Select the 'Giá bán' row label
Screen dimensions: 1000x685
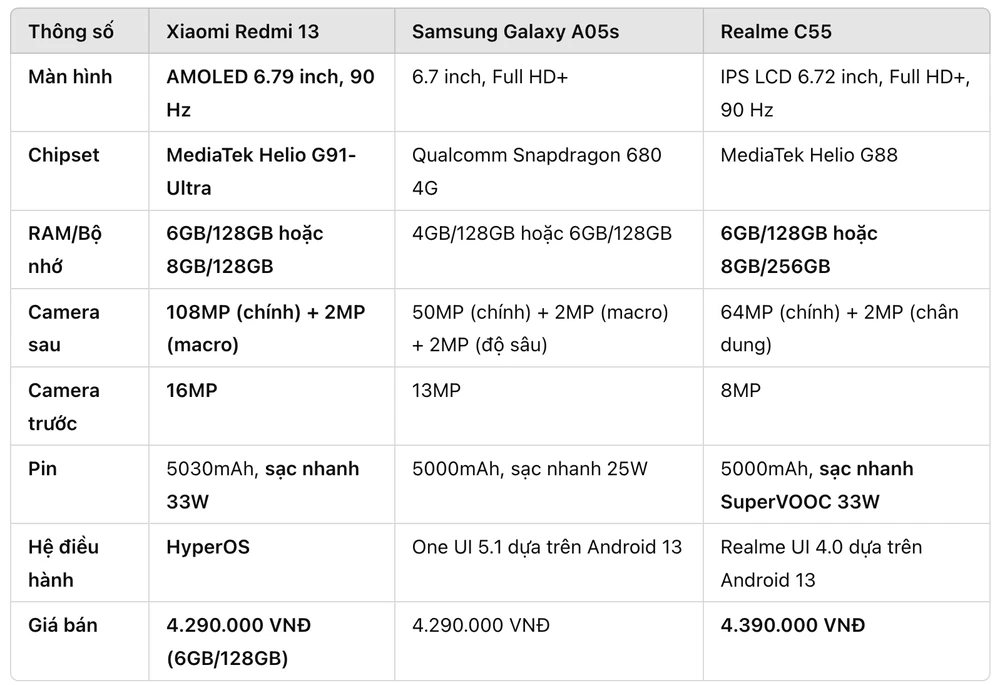(x=63, y=625)
